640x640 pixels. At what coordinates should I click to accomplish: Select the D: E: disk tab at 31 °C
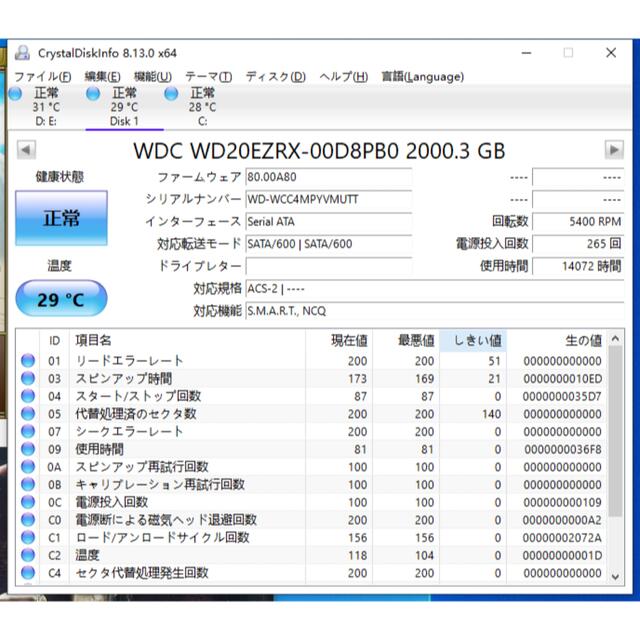click(46, 107)
